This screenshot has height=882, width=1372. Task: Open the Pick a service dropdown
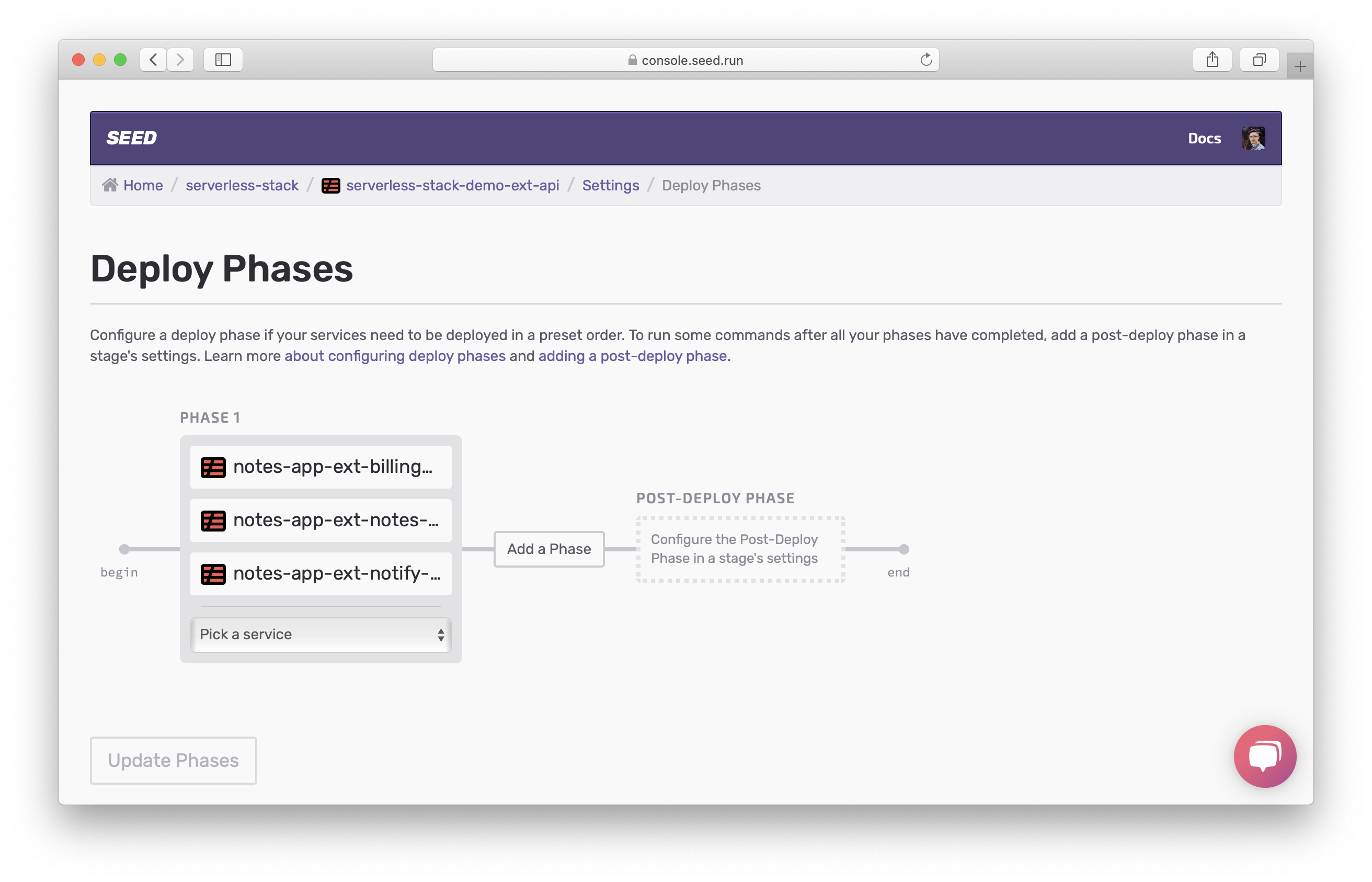click(x=321, y=635)
